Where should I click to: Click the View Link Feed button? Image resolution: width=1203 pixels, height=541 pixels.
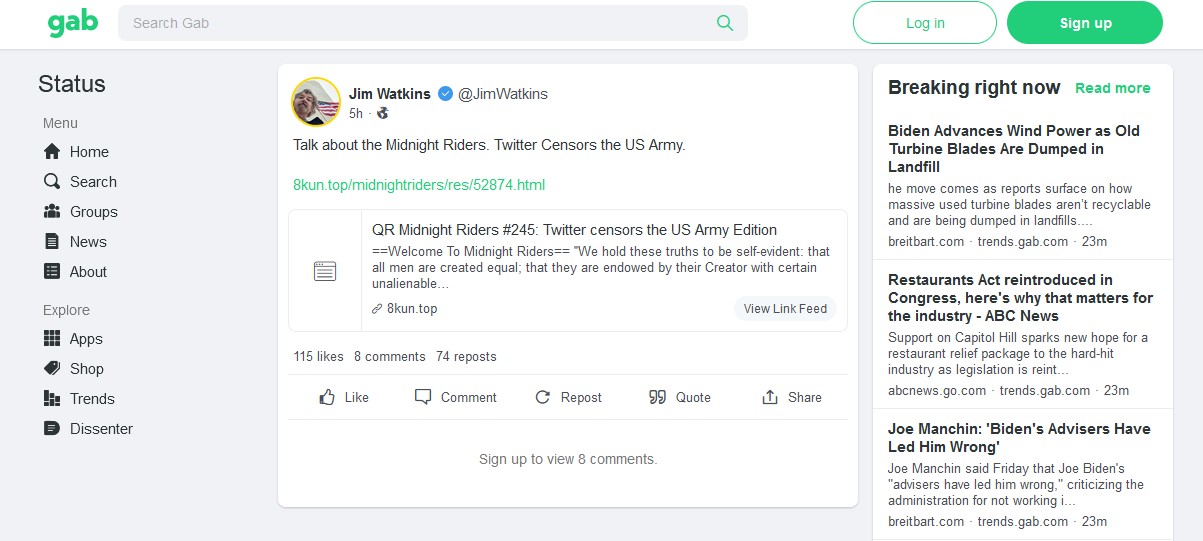pyautogui.click(x=785, y=309)
